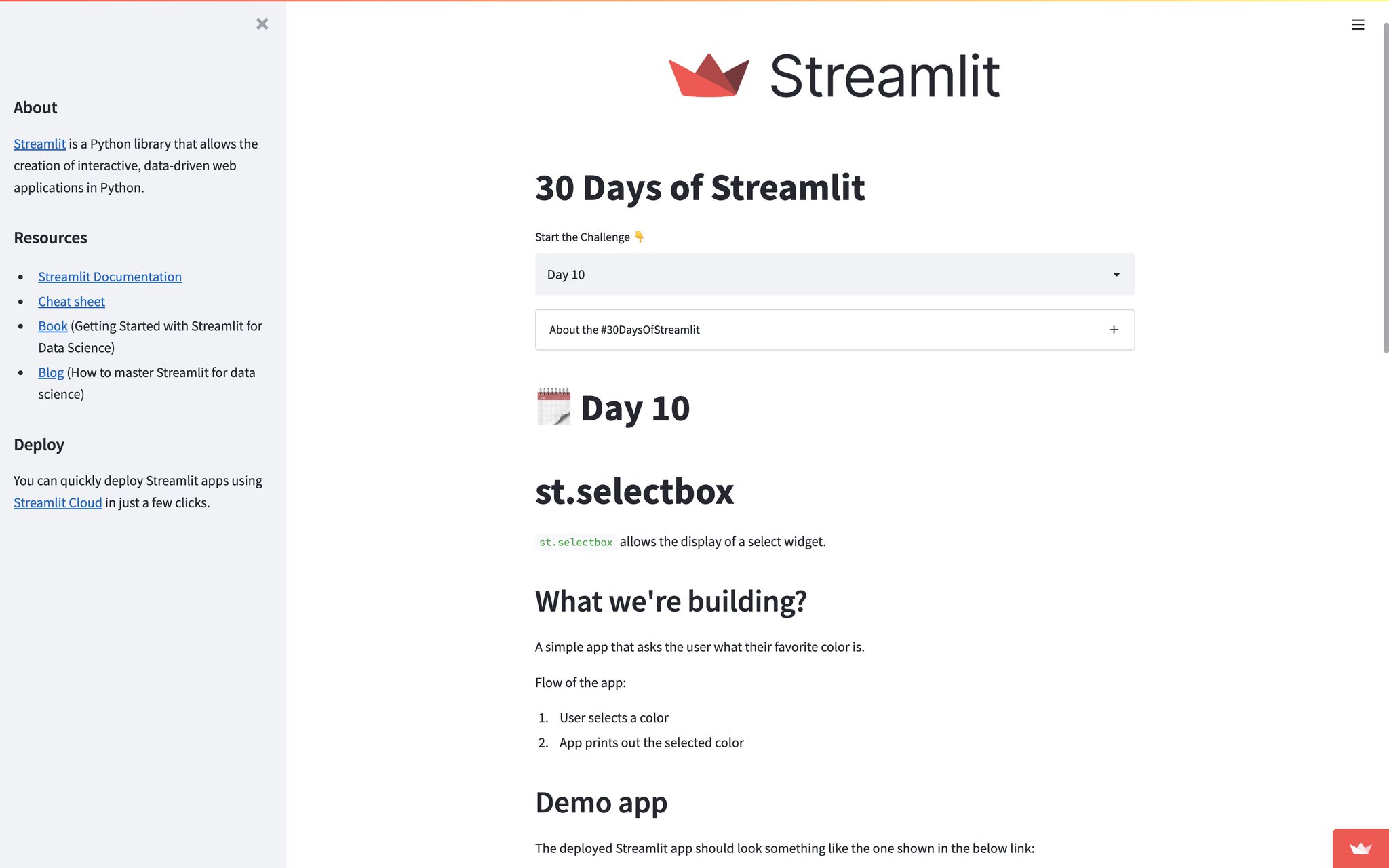Image resolution: width=1389 pixels, height=868 pixels.
Task: Open the Streamlit link in the About section
Action: click(39, 144)
